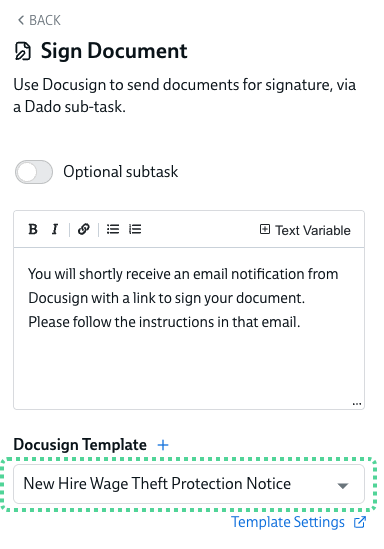Click the Optional subtask label text
384x549 pixels.
121,172
